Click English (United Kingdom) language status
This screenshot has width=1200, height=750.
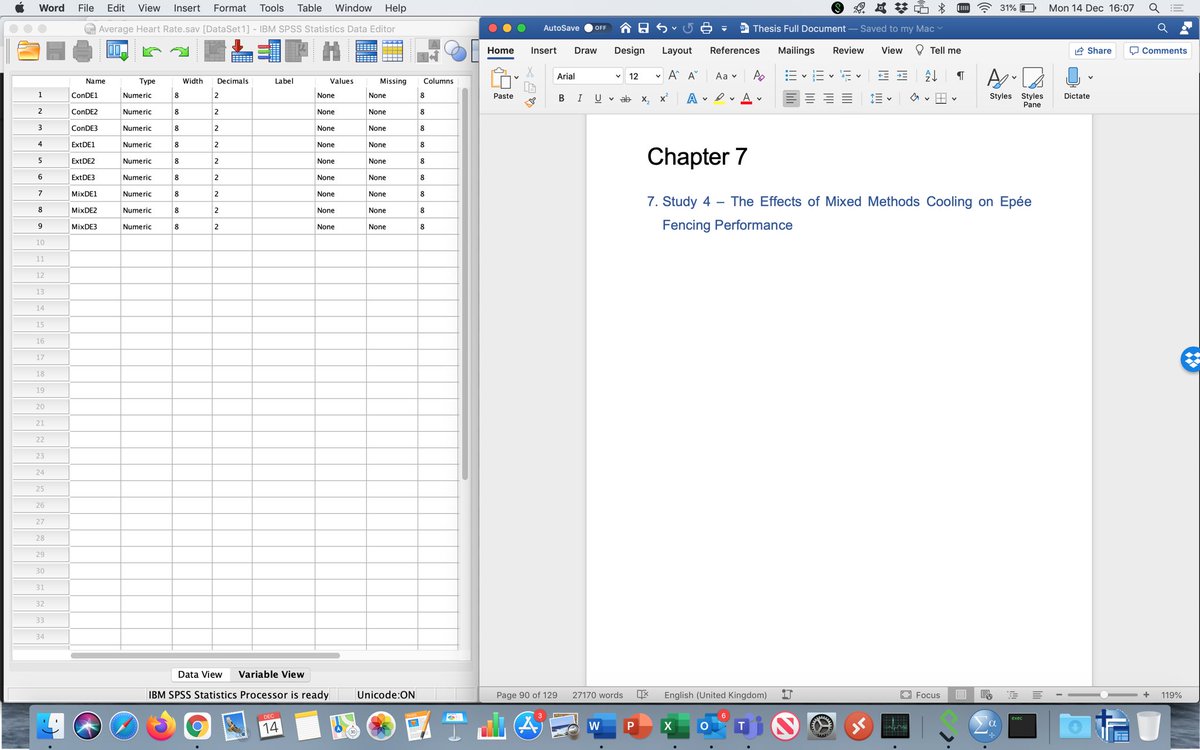[715, 695]
